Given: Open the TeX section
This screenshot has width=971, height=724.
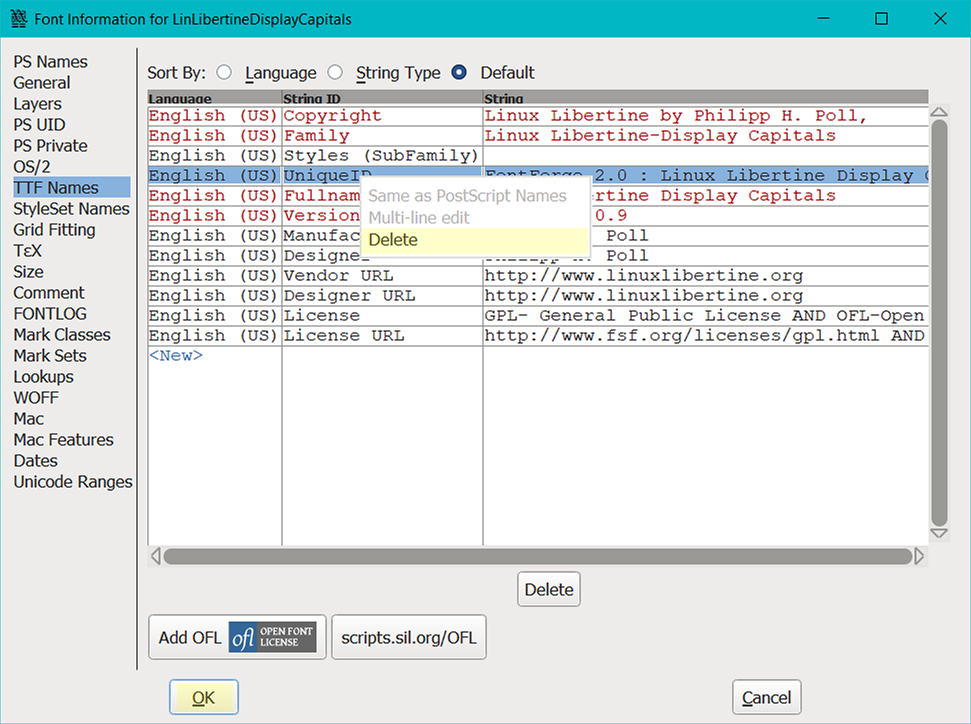Looking at the screenshot, I should (28, 251).
